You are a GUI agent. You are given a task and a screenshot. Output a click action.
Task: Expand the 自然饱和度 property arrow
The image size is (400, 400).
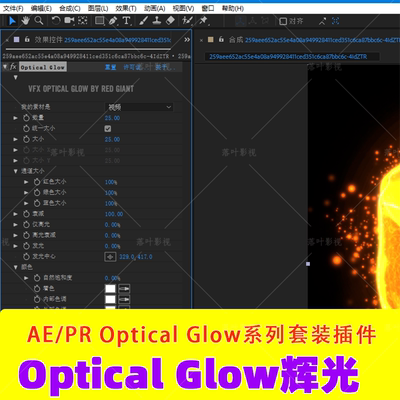tap(26, 278)
